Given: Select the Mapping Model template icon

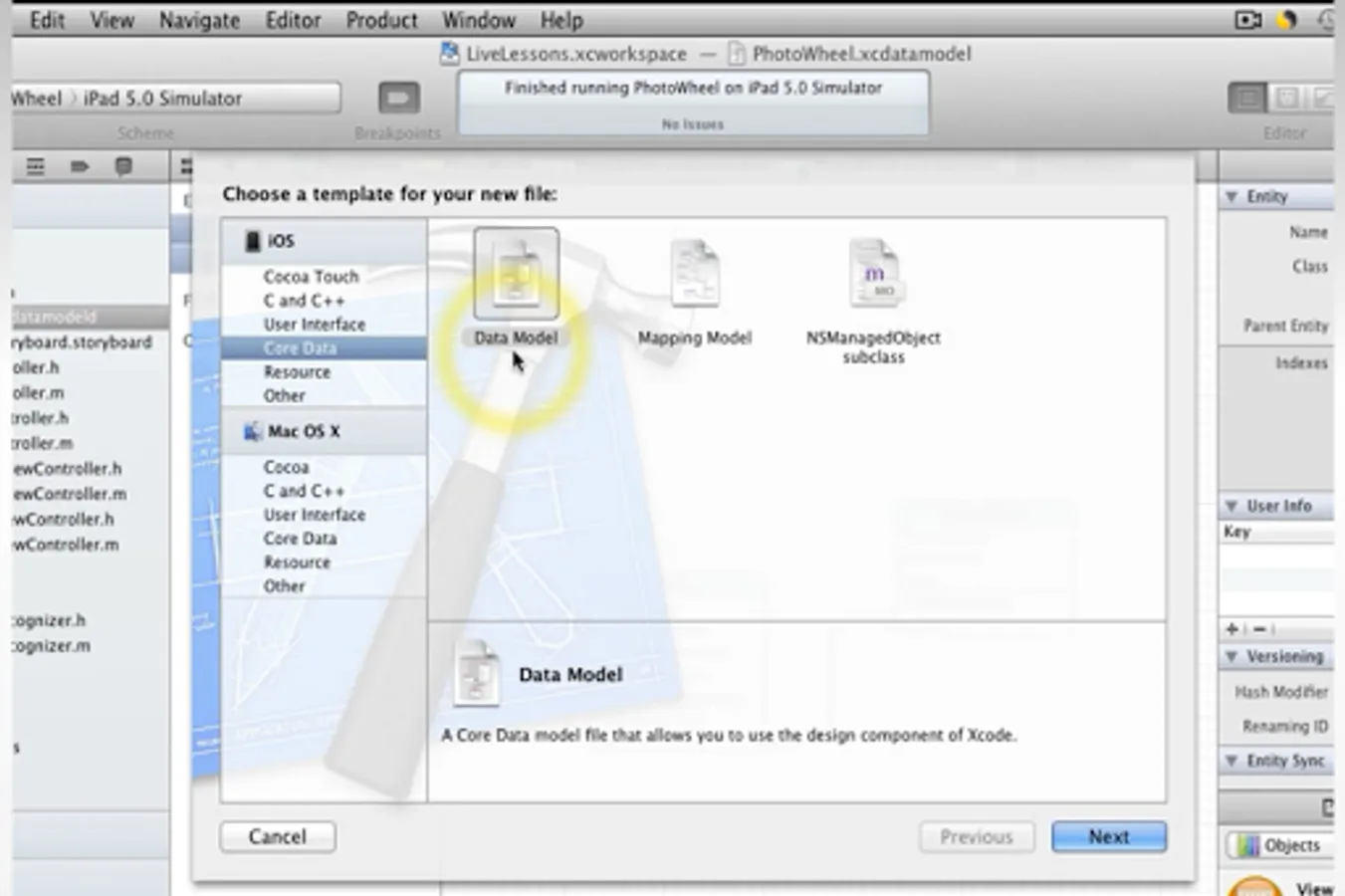Looking at the screenshot, I should [694, 272].
